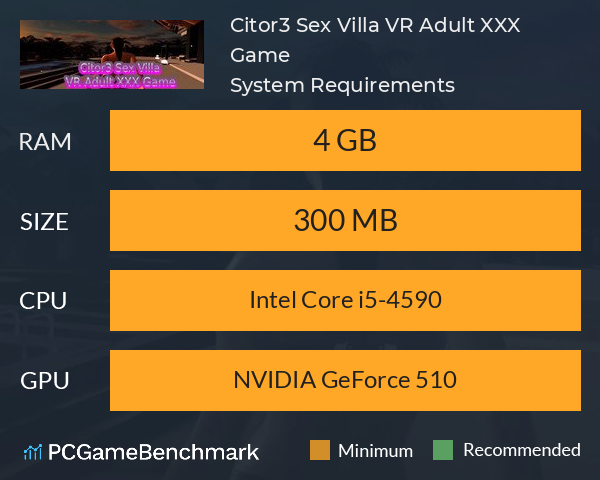Click the orange Minimum legend swatch
Viewport: 600px width, 480px height.
pyautogui.click(x=320, y=450)
